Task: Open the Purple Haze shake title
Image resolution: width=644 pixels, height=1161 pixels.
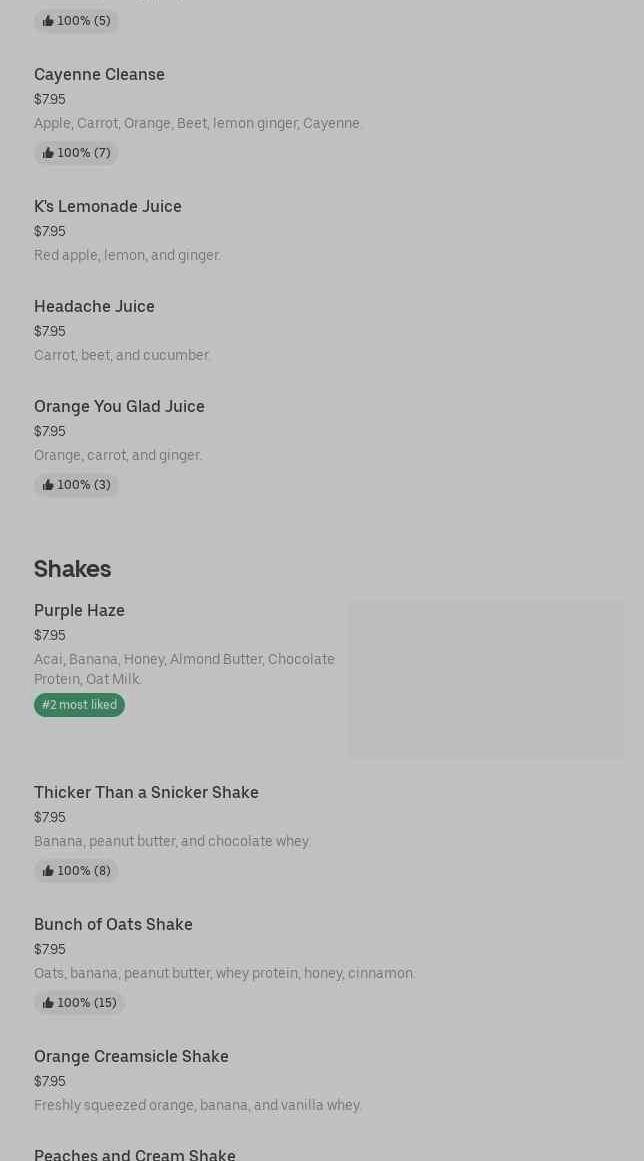Action: 79,610
